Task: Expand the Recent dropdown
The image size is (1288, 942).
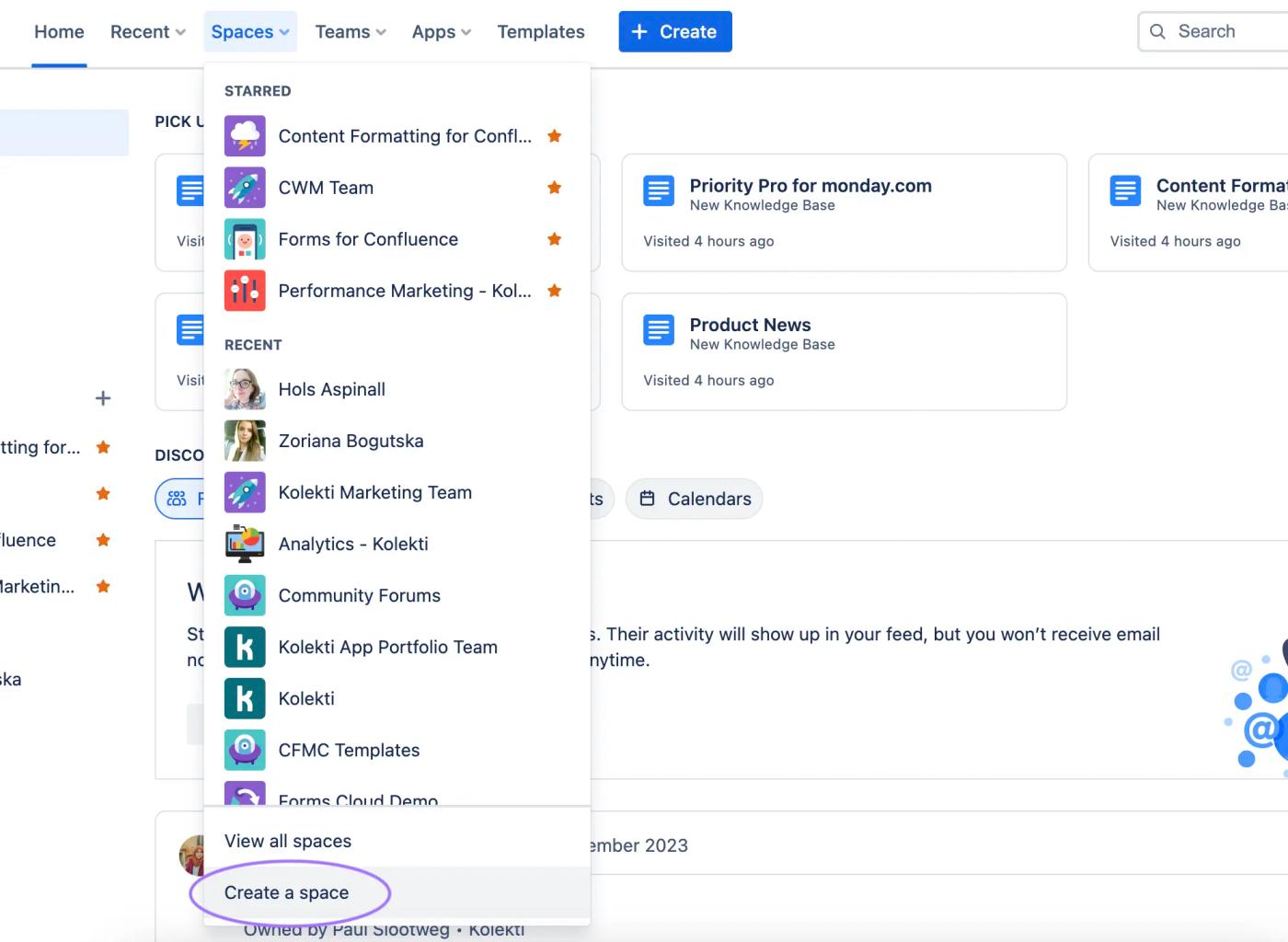Action: [148, 31]
